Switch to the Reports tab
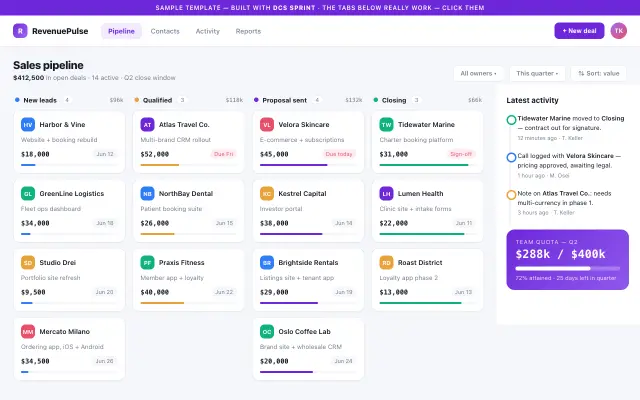The height and width of the screenshot is (400, 640). 248,31
